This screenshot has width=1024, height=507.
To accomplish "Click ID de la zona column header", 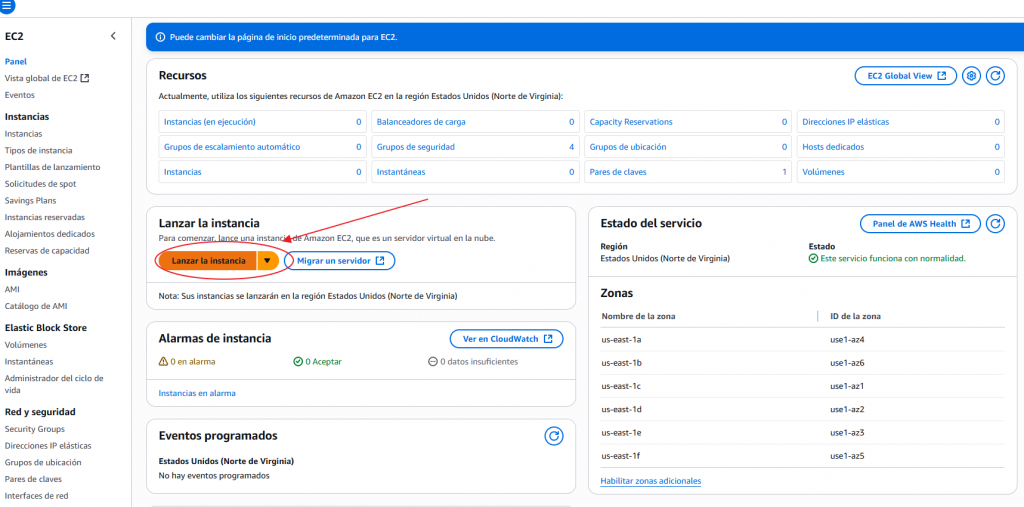I will (x=855, y=316).
